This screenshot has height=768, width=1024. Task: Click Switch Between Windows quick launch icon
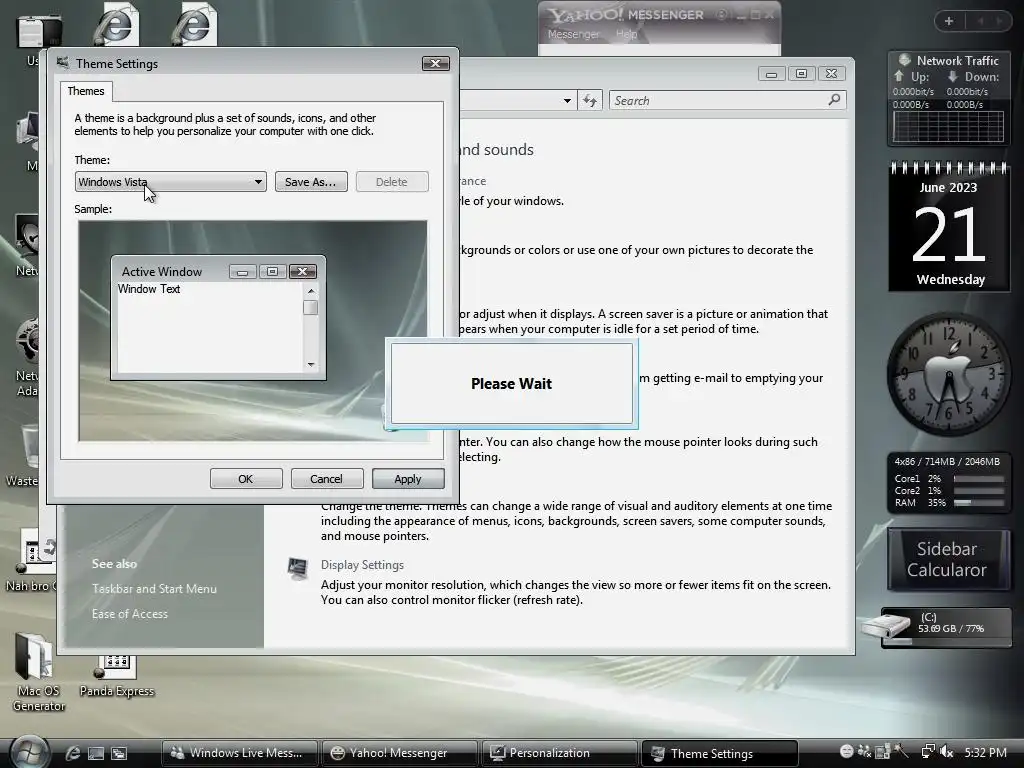click(x=119, y=753)
